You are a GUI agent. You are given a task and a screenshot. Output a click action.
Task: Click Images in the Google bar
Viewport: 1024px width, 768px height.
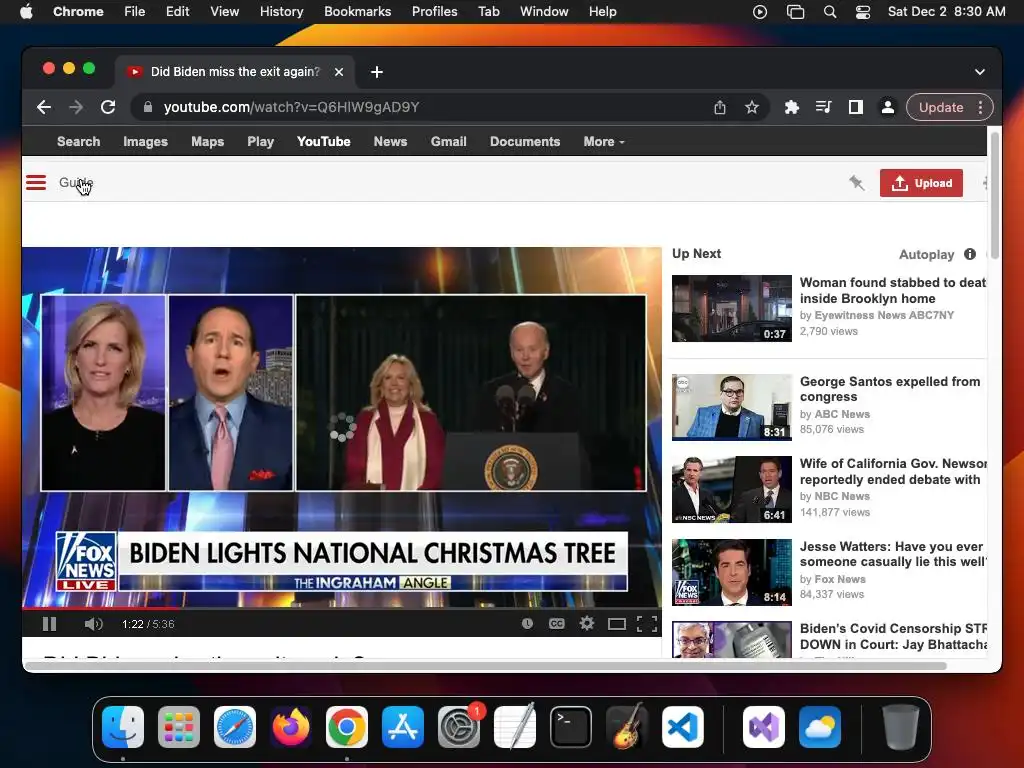coord(146,142)
